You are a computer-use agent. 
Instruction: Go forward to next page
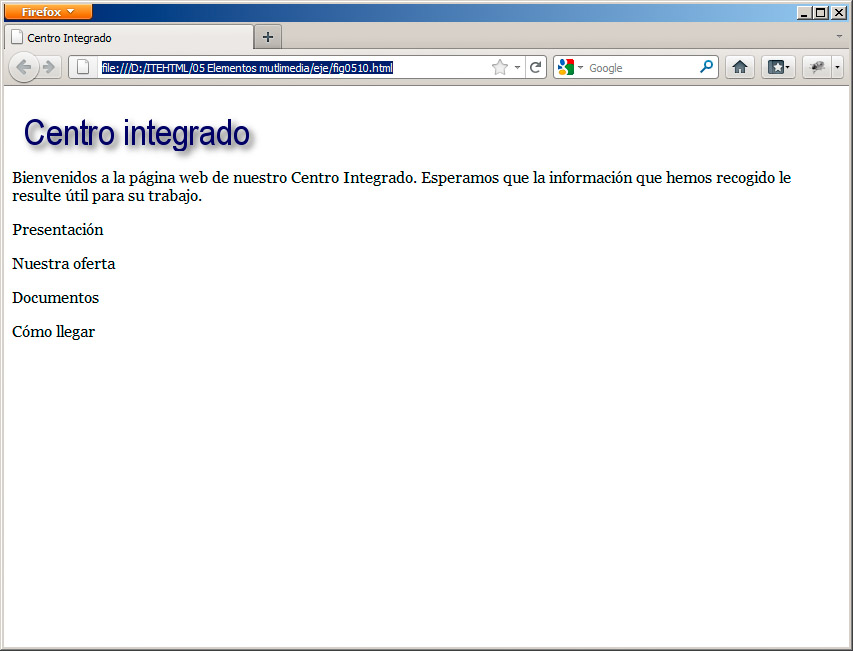[49, 67]
